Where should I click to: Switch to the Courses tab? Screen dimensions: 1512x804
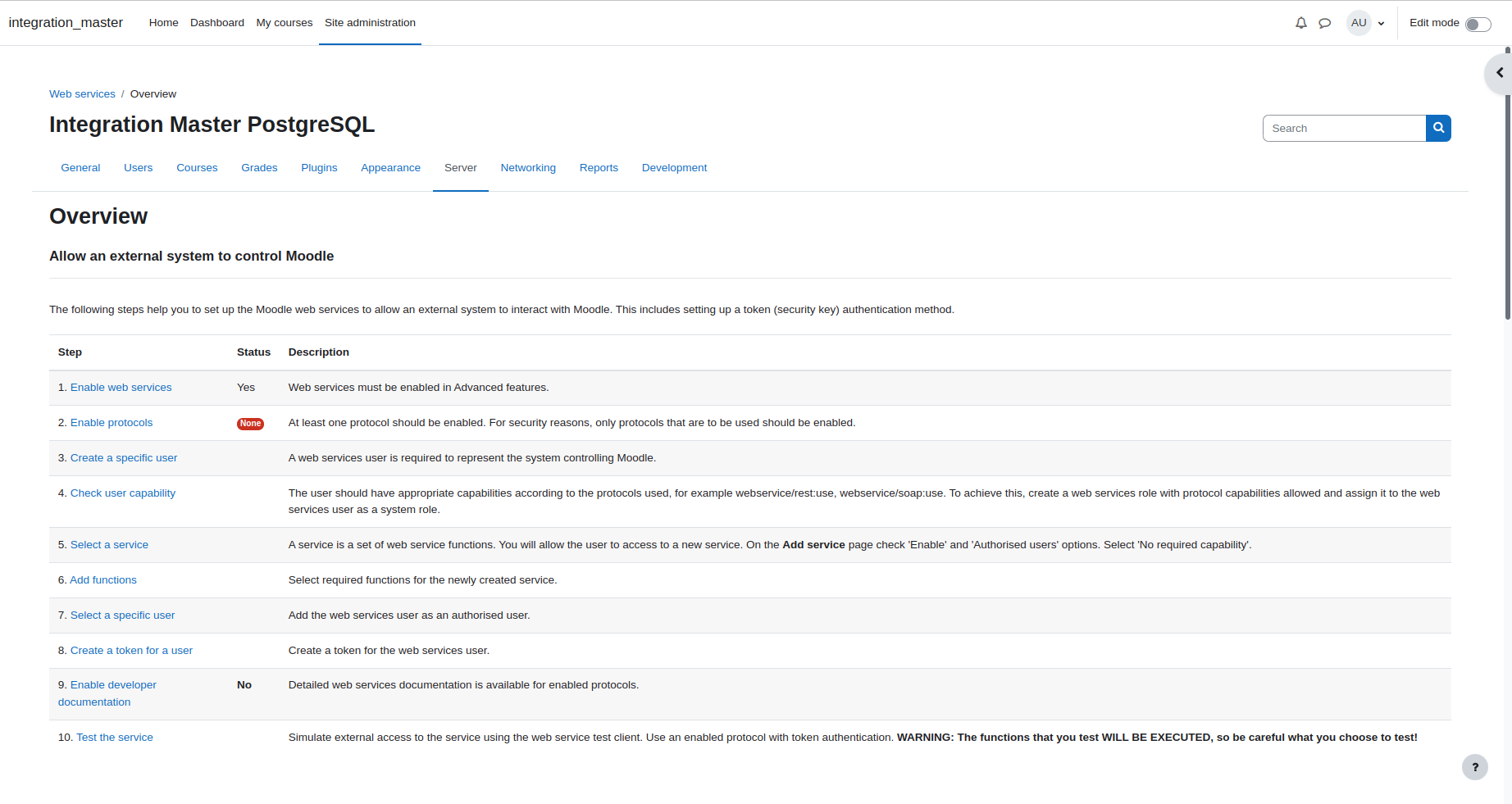coord(197,168)
